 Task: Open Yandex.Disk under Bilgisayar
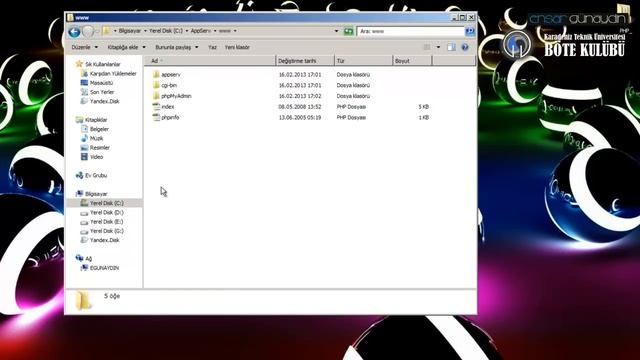(x=104, y=240)
